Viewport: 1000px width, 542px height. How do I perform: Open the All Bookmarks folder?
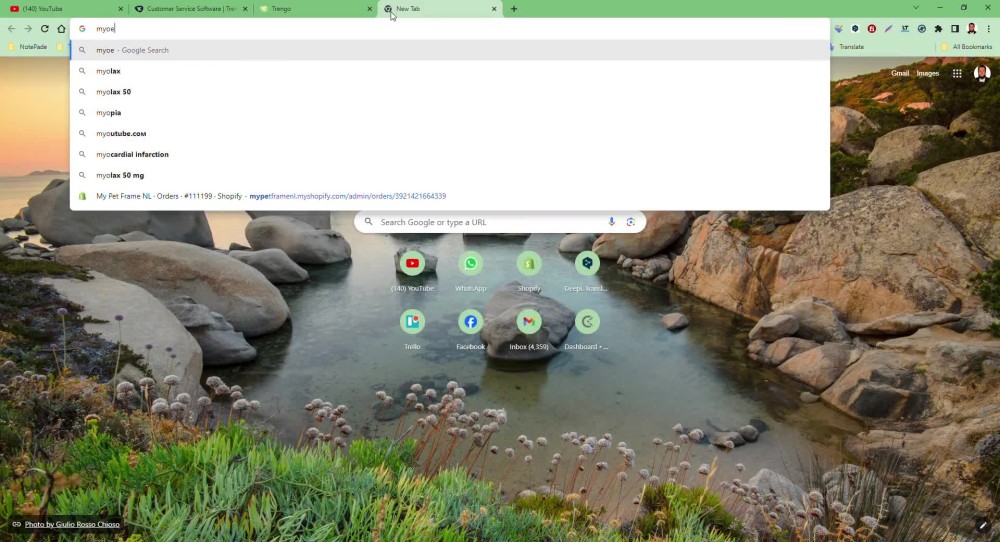(967, 47)
